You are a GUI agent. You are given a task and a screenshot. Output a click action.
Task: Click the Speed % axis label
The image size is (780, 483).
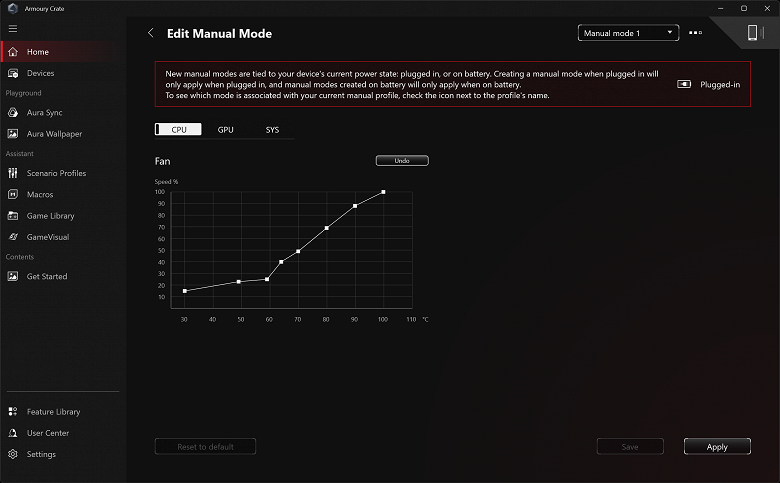tap(166, 182)
